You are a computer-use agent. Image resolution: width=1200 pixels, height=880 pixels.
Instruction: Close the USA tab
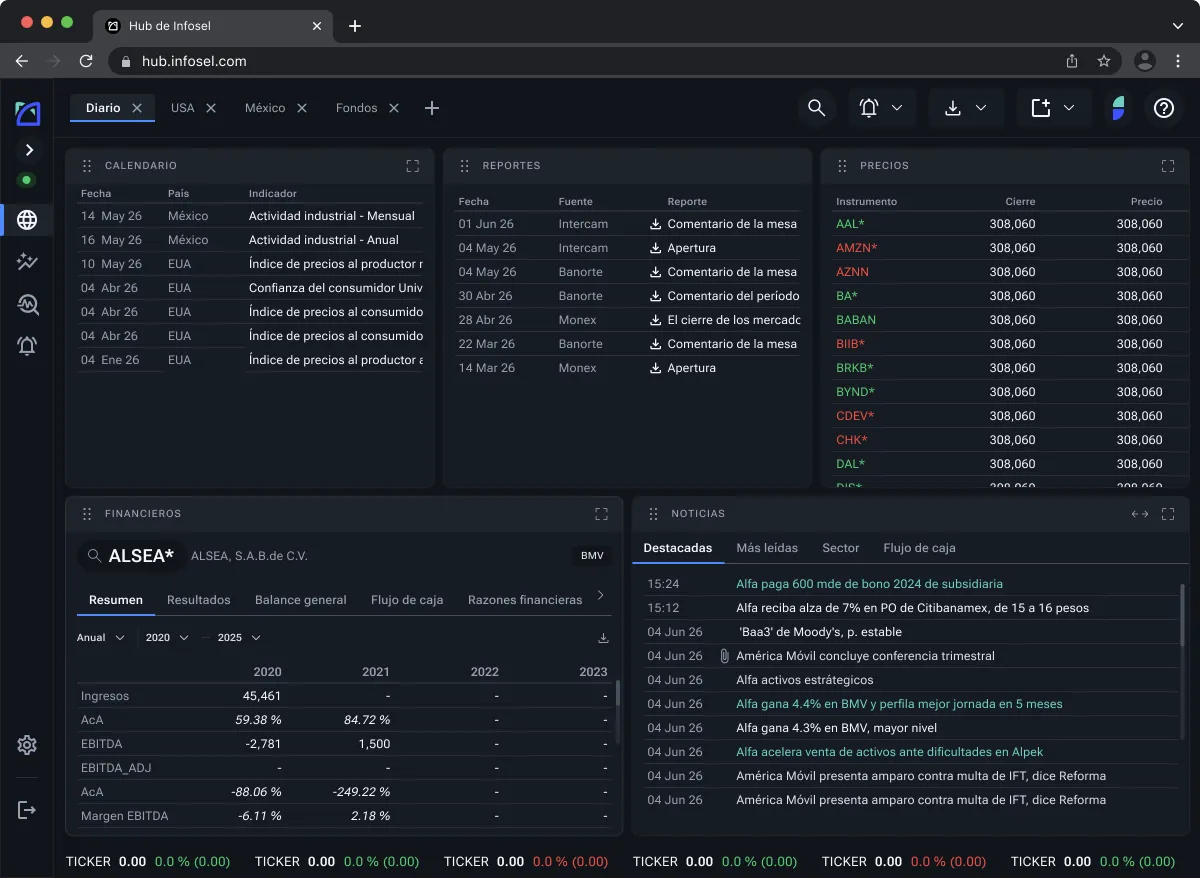(x=211, y=108)
